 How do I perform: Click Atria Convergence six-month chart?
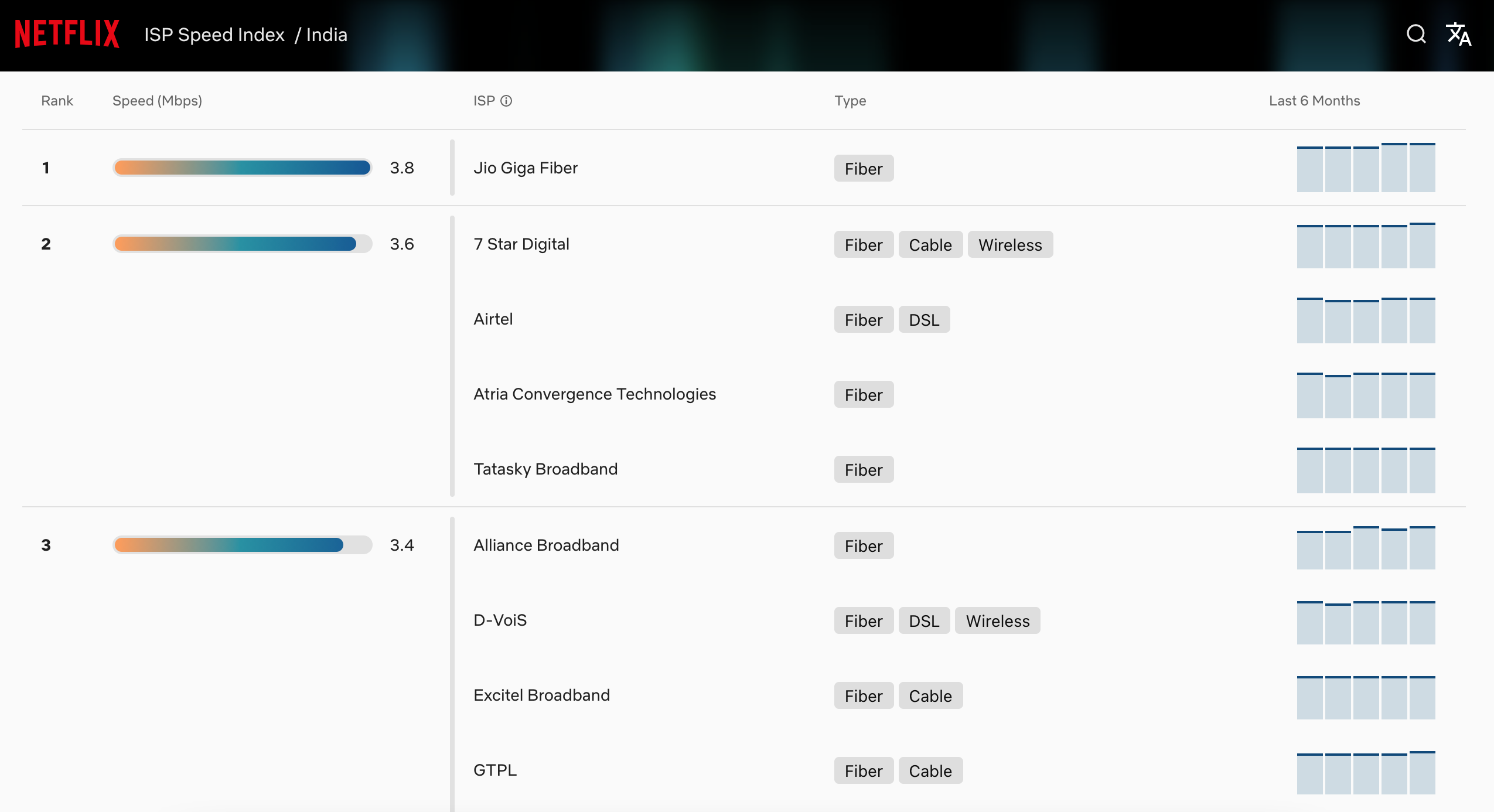pyautogui.click(x=1366, y=395)
